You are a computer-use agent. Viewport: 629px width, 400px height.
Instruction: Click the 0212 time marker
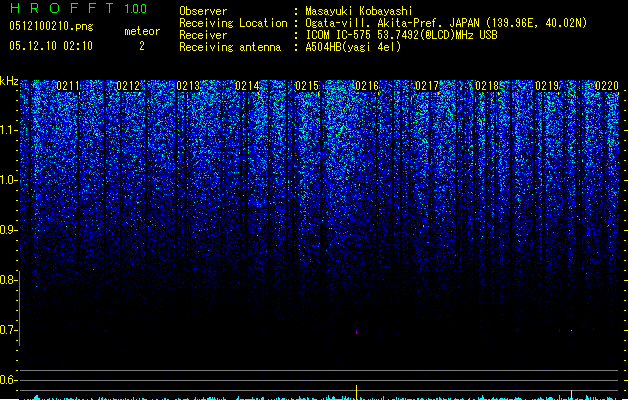(x=128, y=86)
